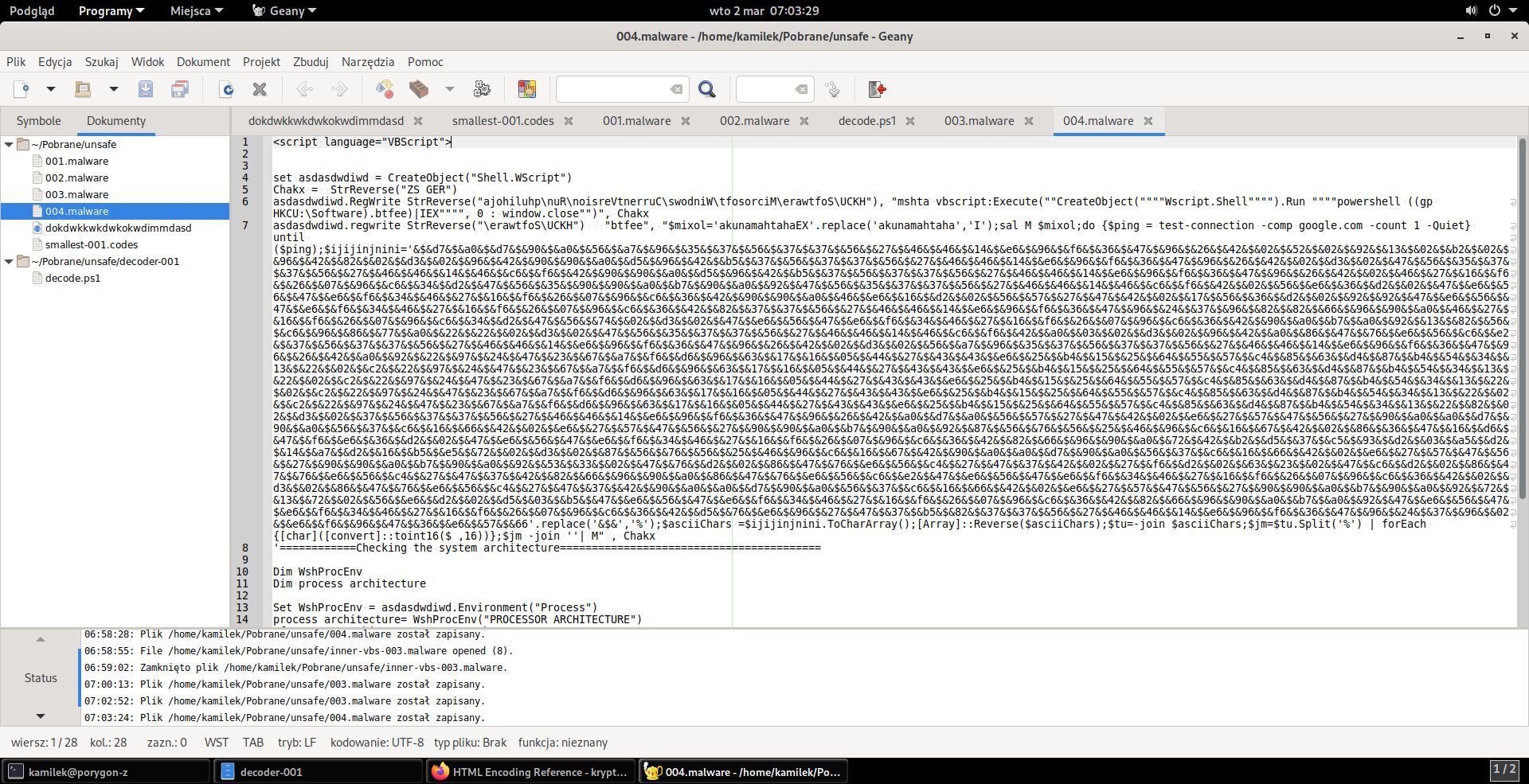This screenshot has height=784, width=1529.
Task: Open the build options dropdown arrow
Action: [x=449, y=89]
